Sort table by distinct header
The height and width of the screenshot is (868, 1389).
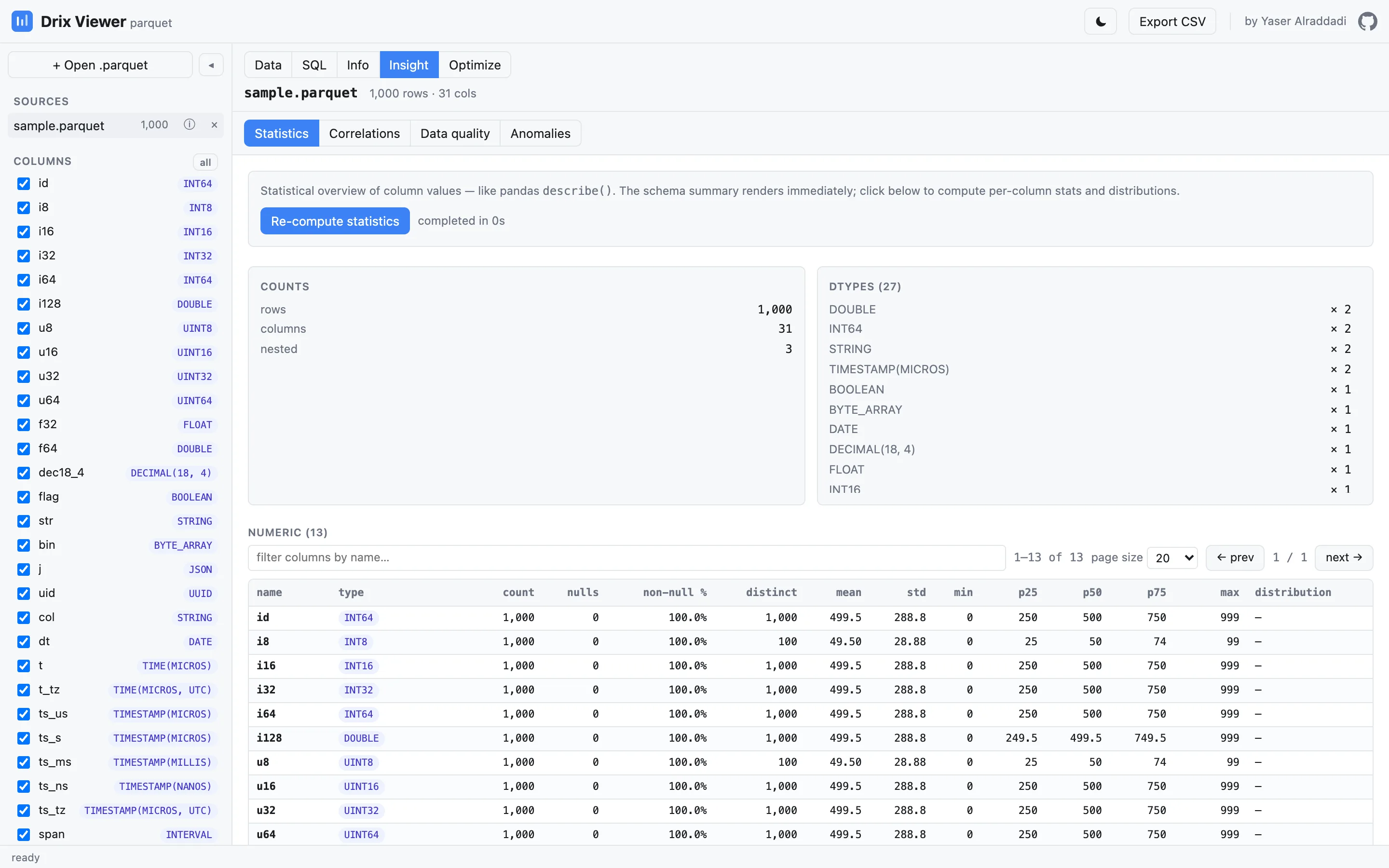771,593
